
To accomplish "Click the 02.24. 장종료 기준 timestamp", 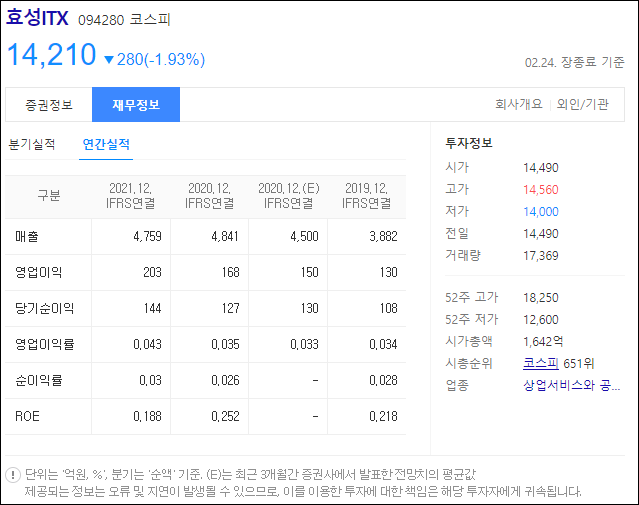I will (x=574, y=62).
